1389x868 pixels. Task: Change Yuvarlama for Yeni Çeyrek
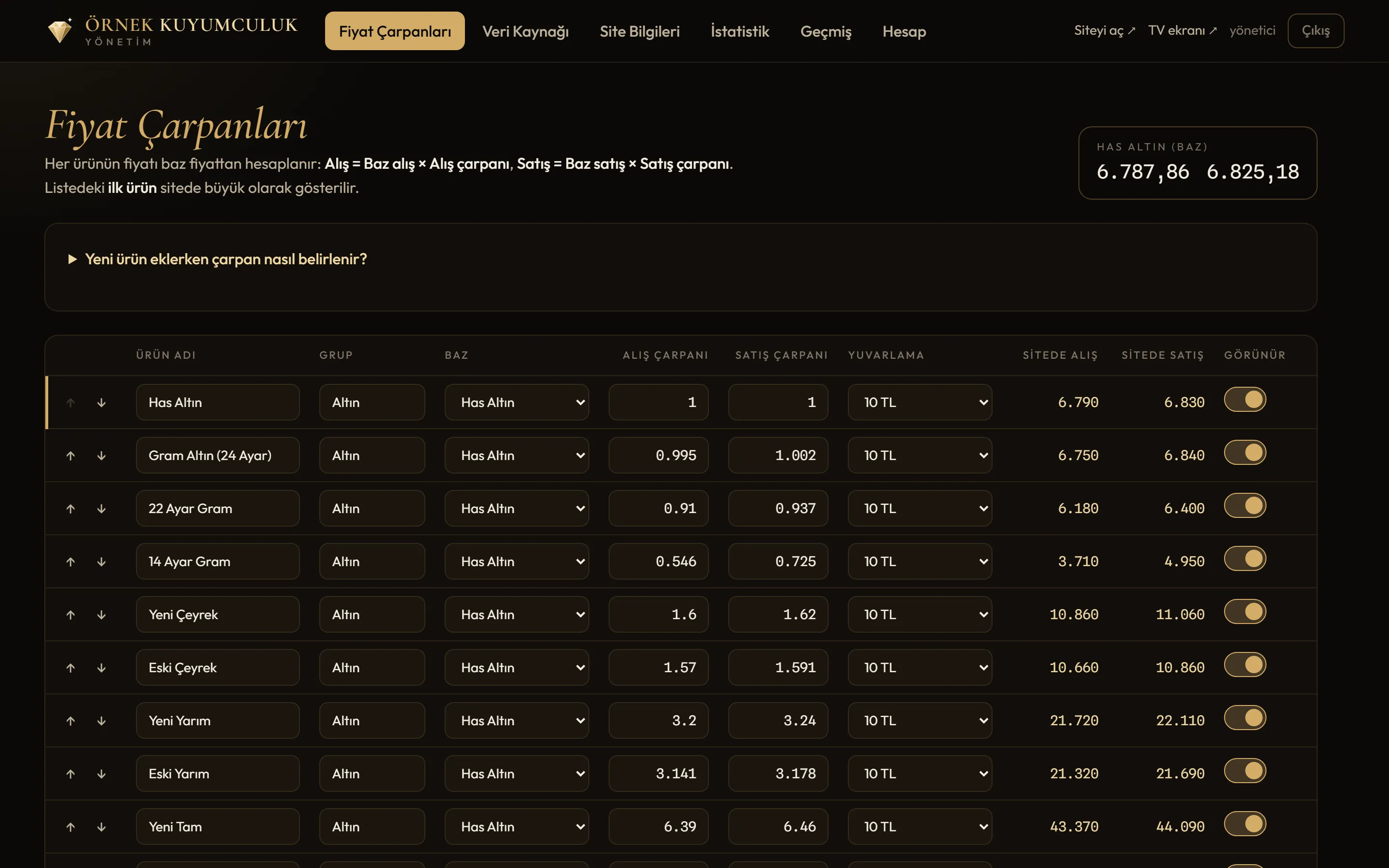[920, 615]
